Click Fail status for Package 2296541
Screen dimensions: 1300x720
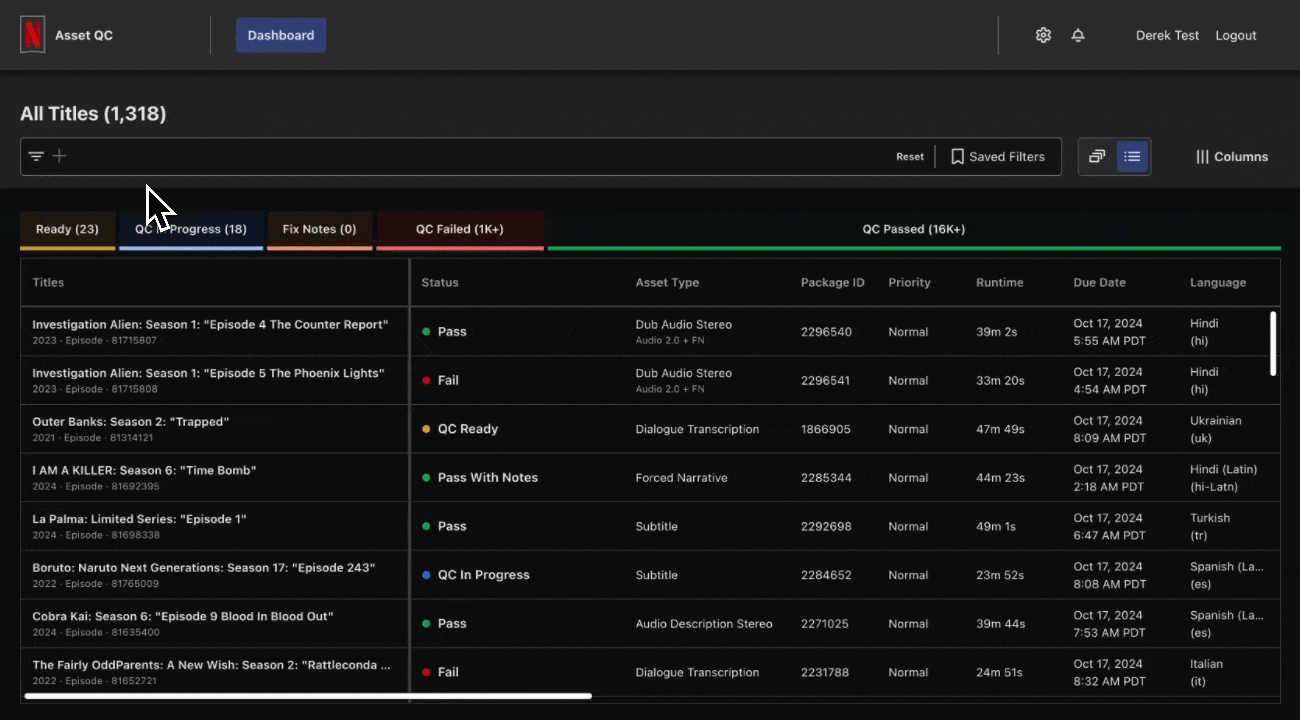440,380
